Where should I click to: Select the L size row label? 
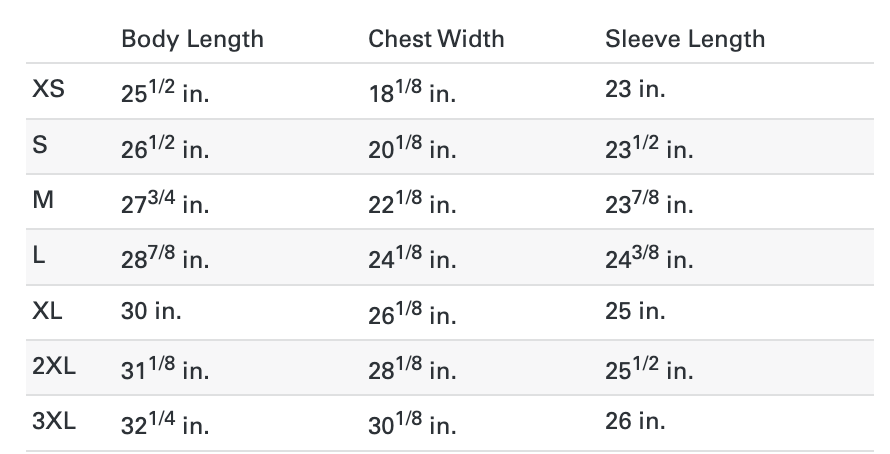click(39, 256)
